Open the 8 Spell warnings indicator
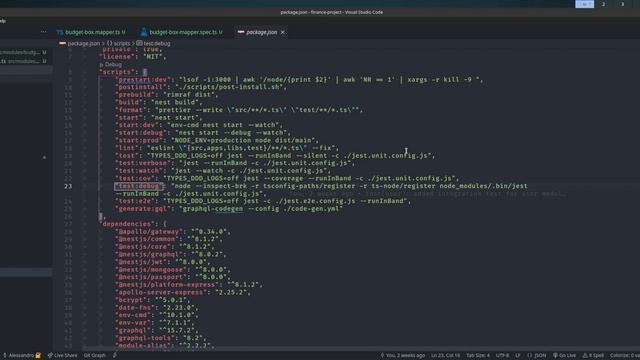 pos(593,356)
